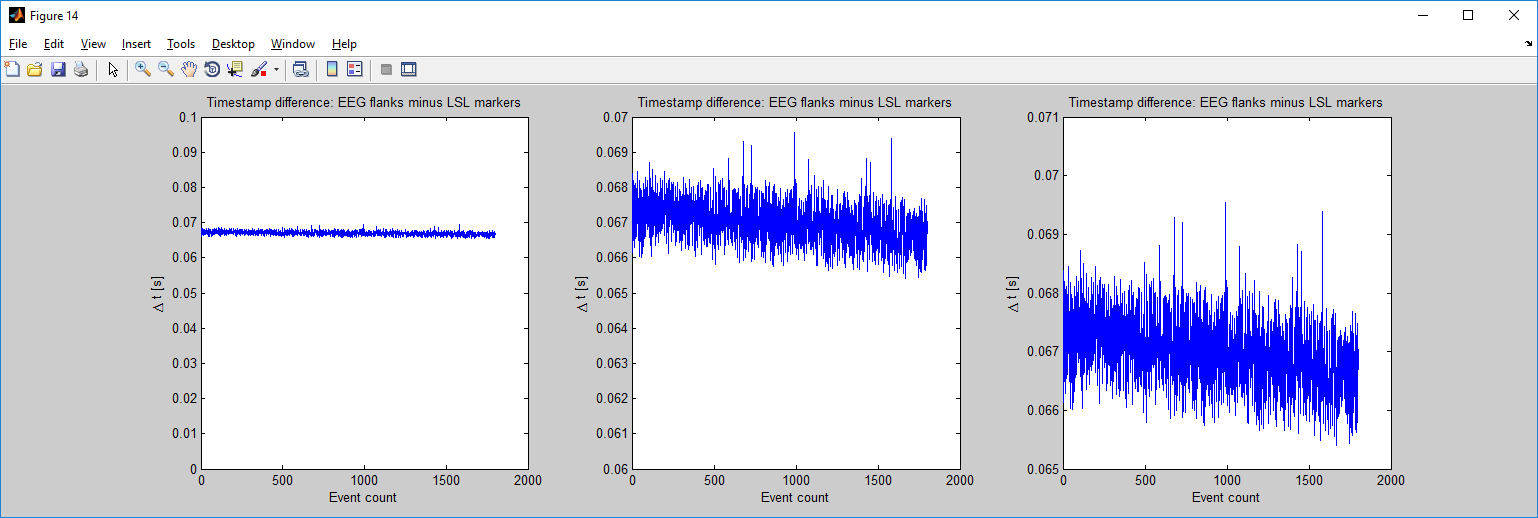1538x518 pixels.
Task: Open the Insert menu
Action: pos(136,44)
